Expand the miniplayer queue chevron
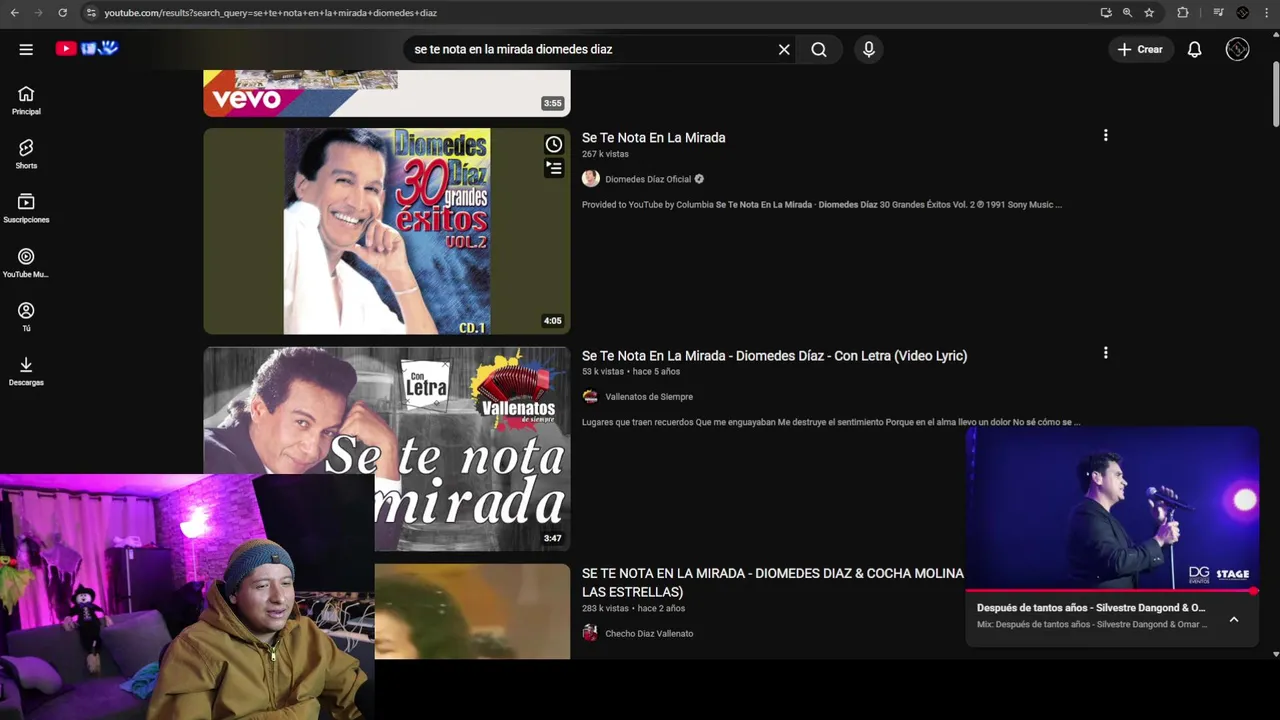The image size is (1280, 720). click(1233, 619)
